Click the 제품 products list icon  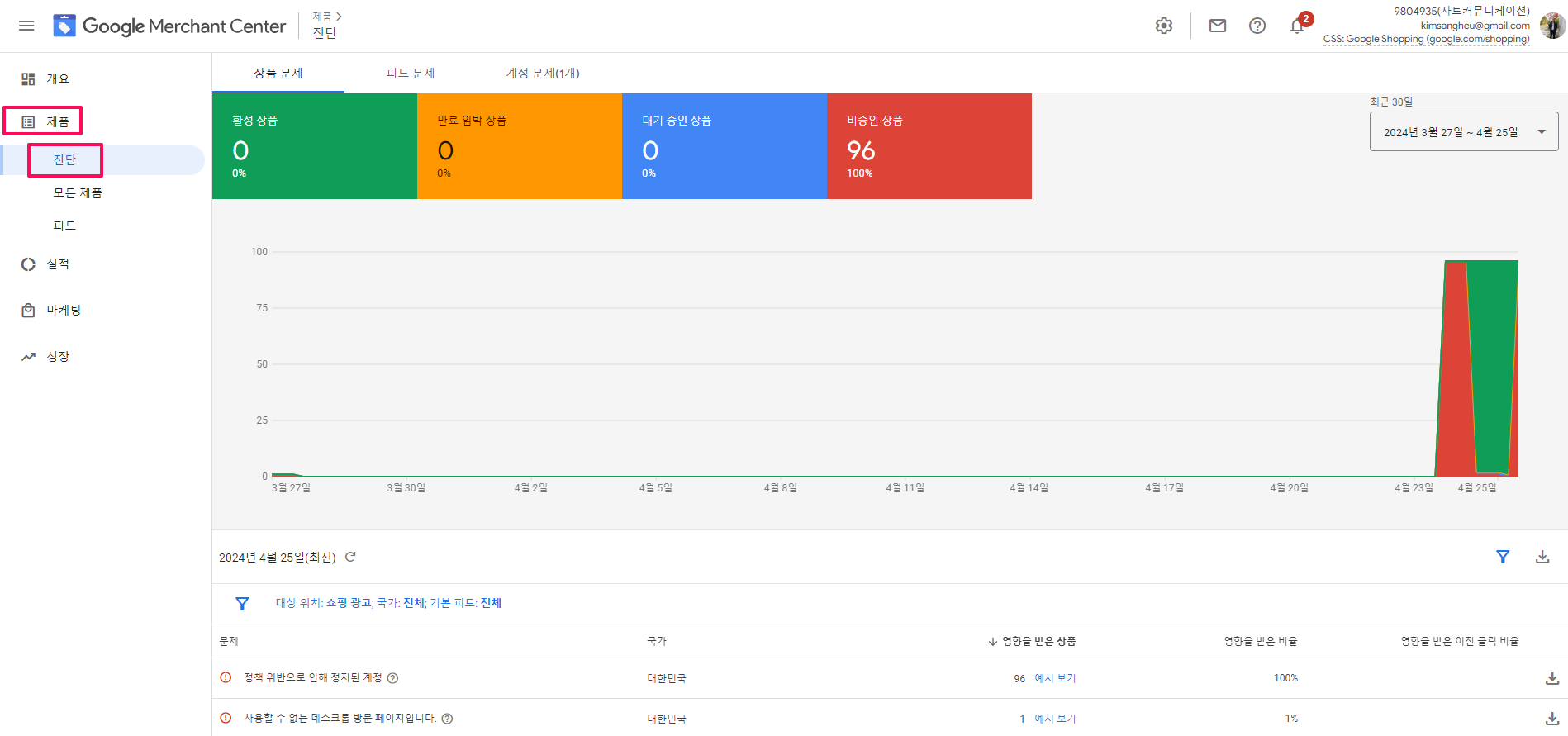tap(28, 121)
